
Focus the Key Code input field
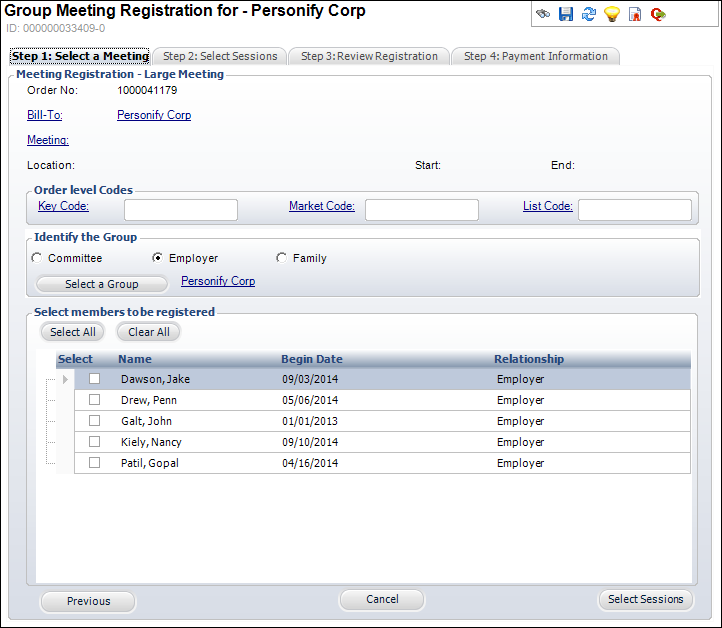(181, 210)
